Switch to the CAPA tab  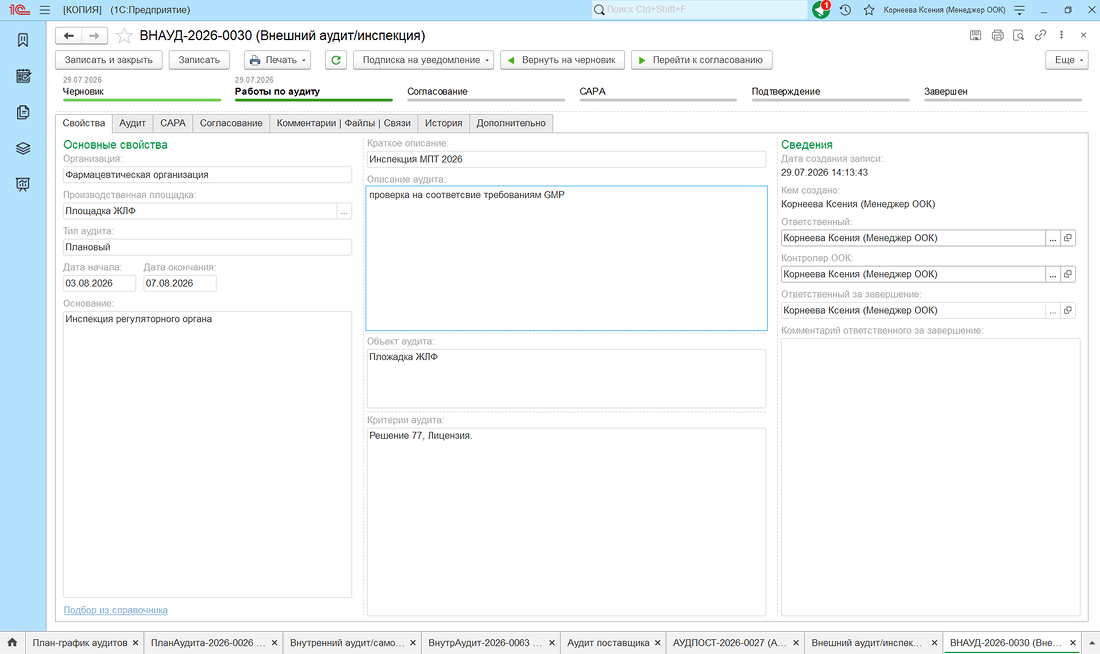click(173, 124)
